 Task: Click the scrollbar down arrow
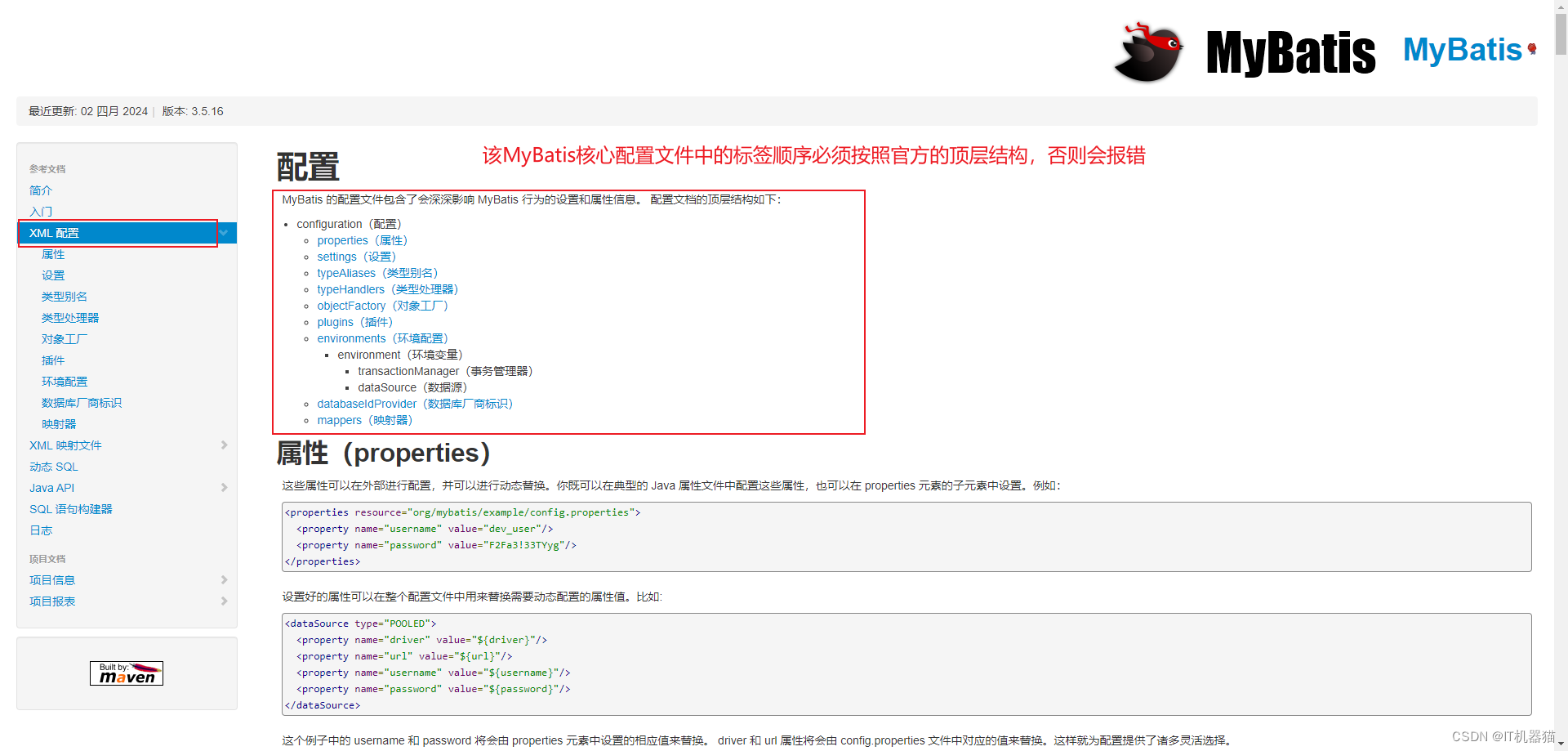coord(1561,744)
